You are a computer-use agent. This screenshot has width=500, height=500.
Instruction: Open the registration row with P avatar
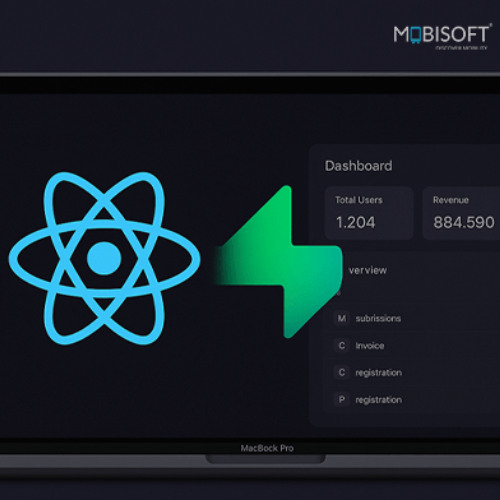(x=412, y=399)
